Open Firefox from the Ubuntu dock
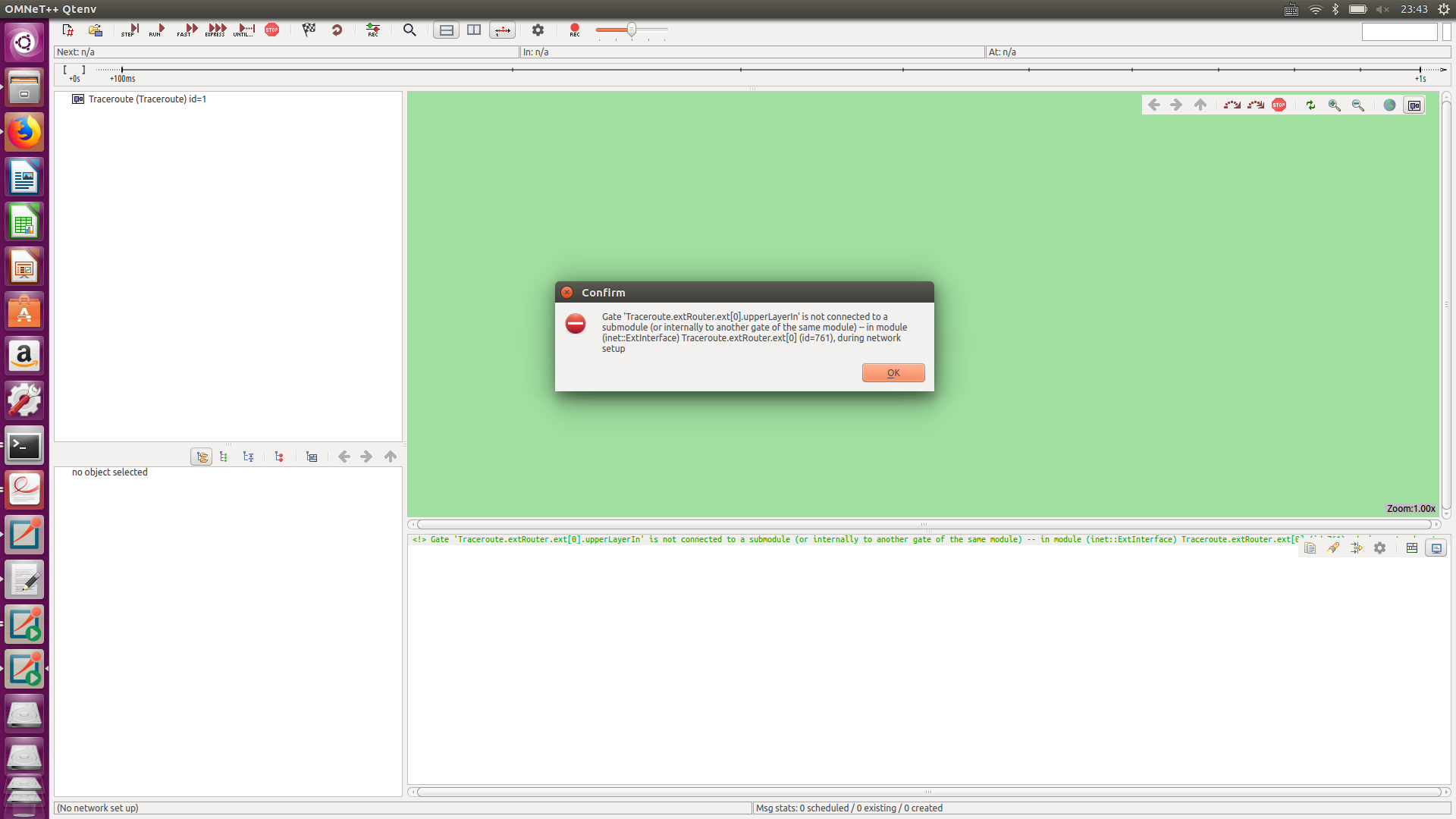Screen dimensions: 1456x819 24,131
